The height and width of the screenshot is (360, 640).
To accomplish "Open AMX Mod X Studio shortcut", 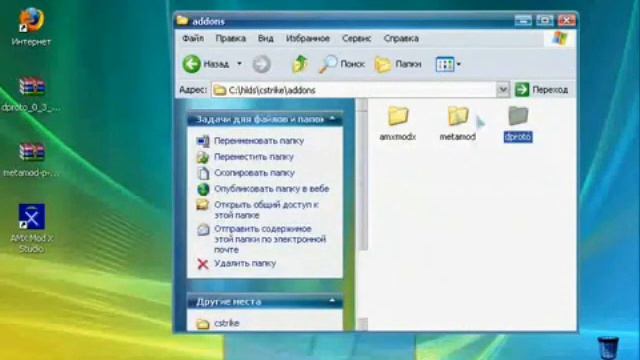I will tap(31, 228).
